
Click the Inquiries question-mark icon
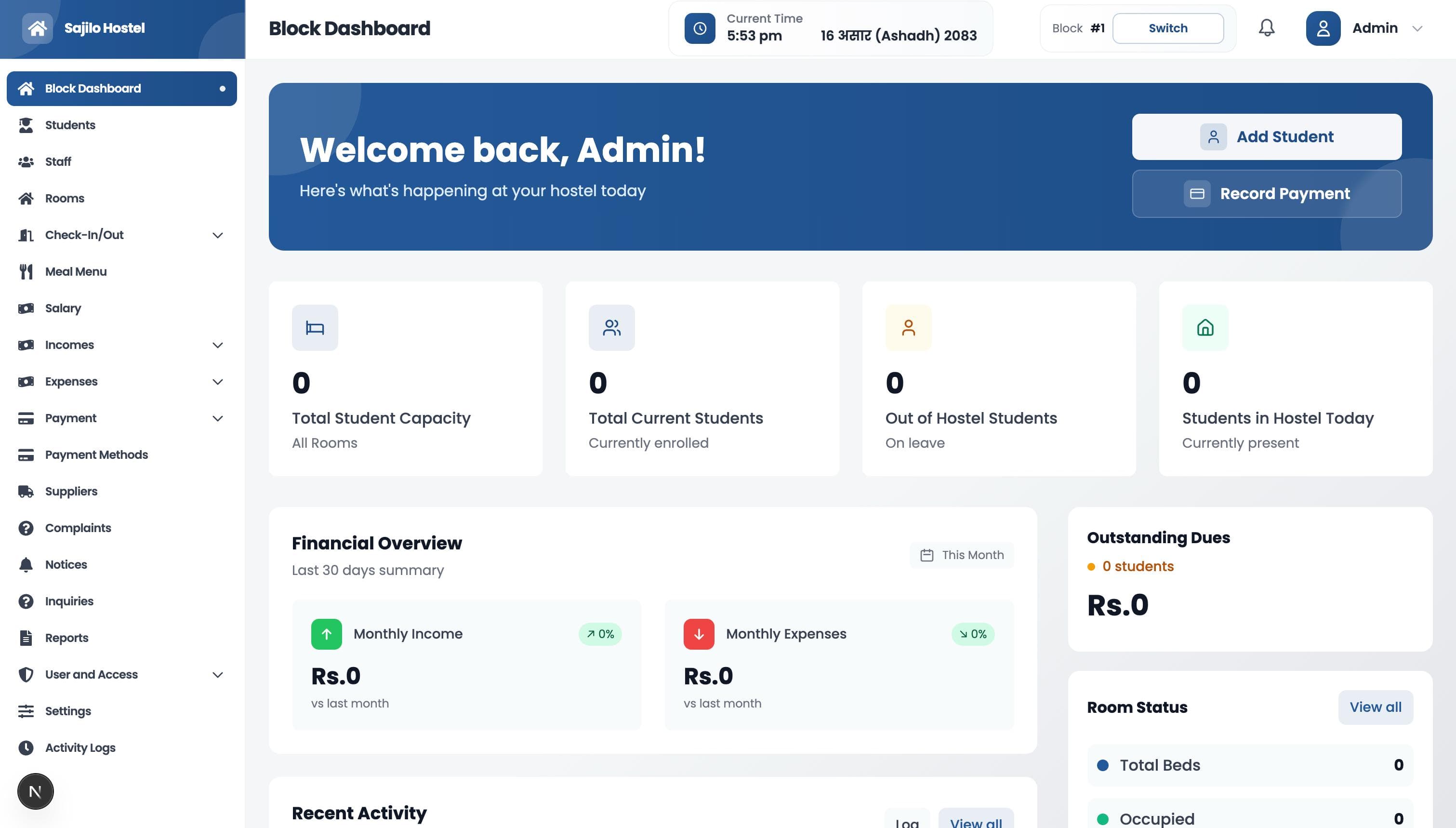point(26,601)
